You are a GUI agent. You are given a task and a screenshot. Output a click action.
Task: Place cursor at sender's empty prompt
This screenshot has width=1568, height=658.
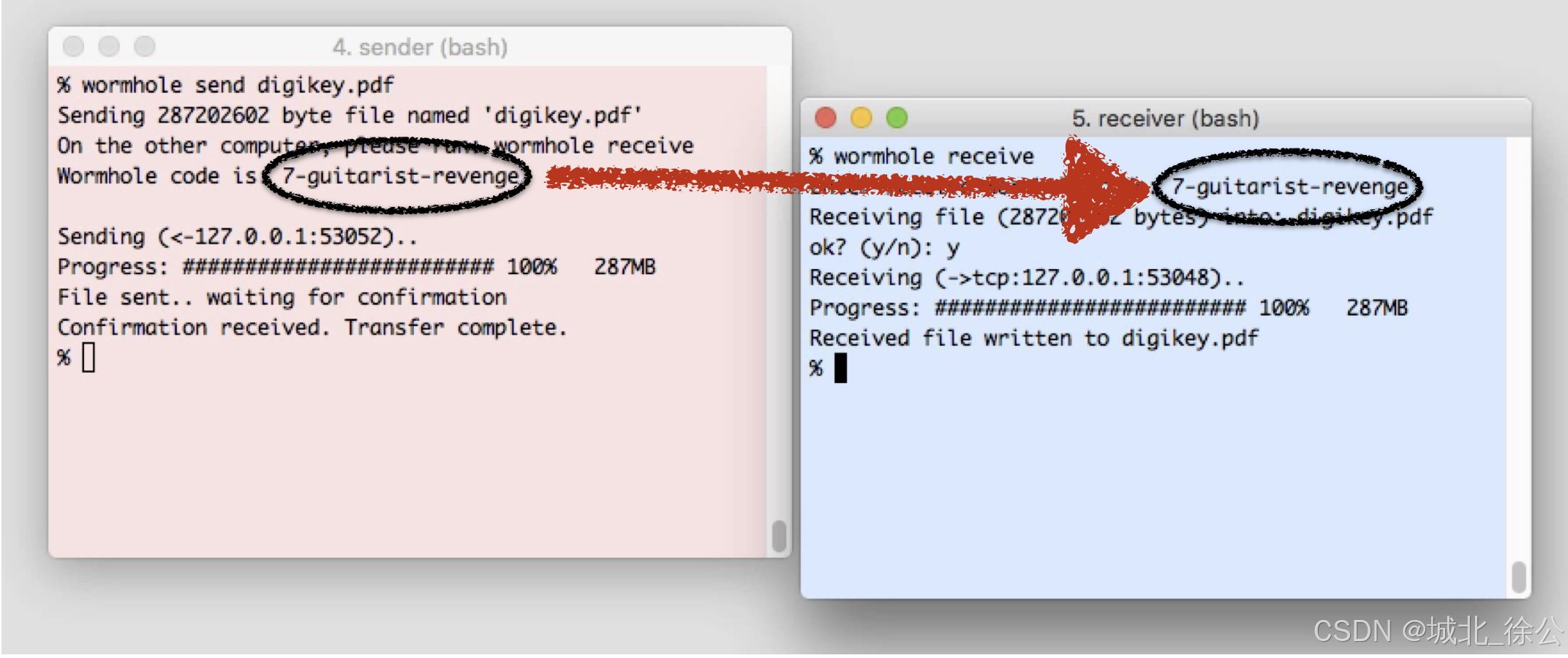point(88,358)
